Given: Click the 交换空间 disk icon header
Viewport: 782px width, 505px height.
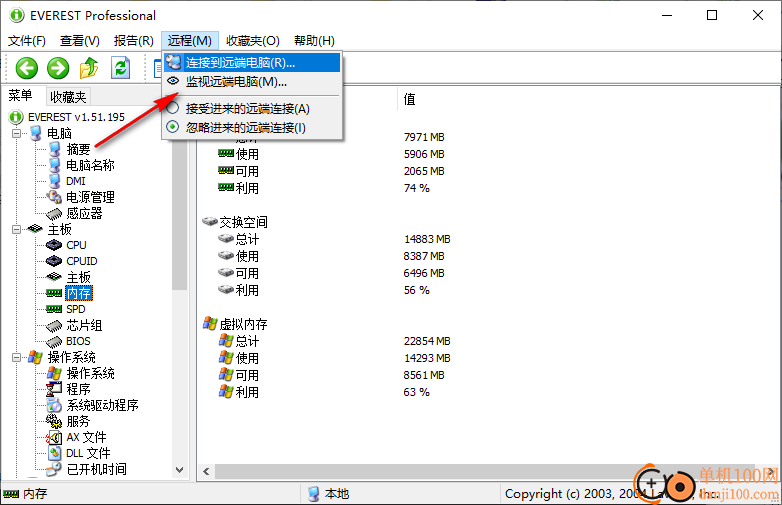Looking at the screenshot, I should tap(210, 221).
